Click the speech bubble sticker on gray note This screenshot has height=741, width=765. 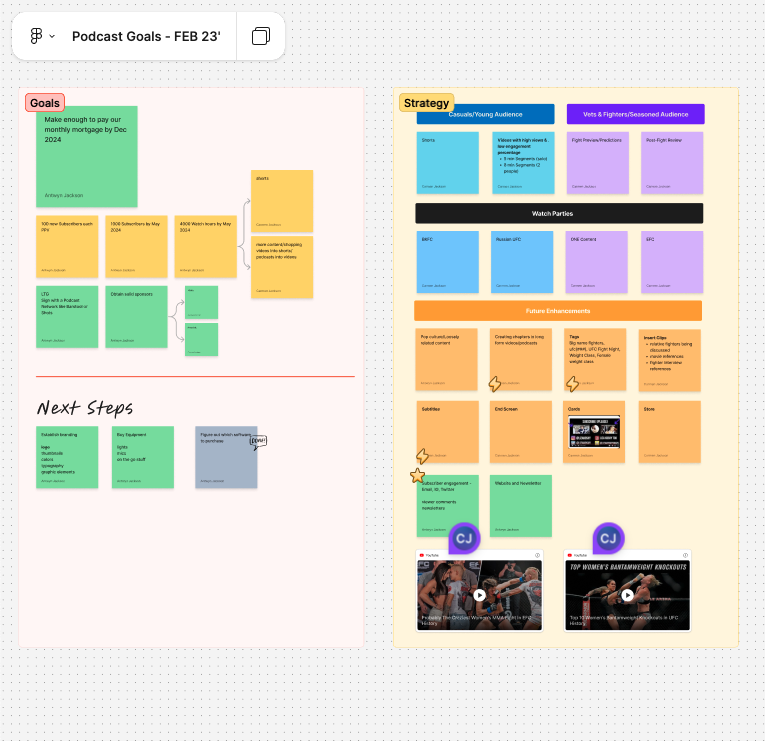tap(258, 441)
